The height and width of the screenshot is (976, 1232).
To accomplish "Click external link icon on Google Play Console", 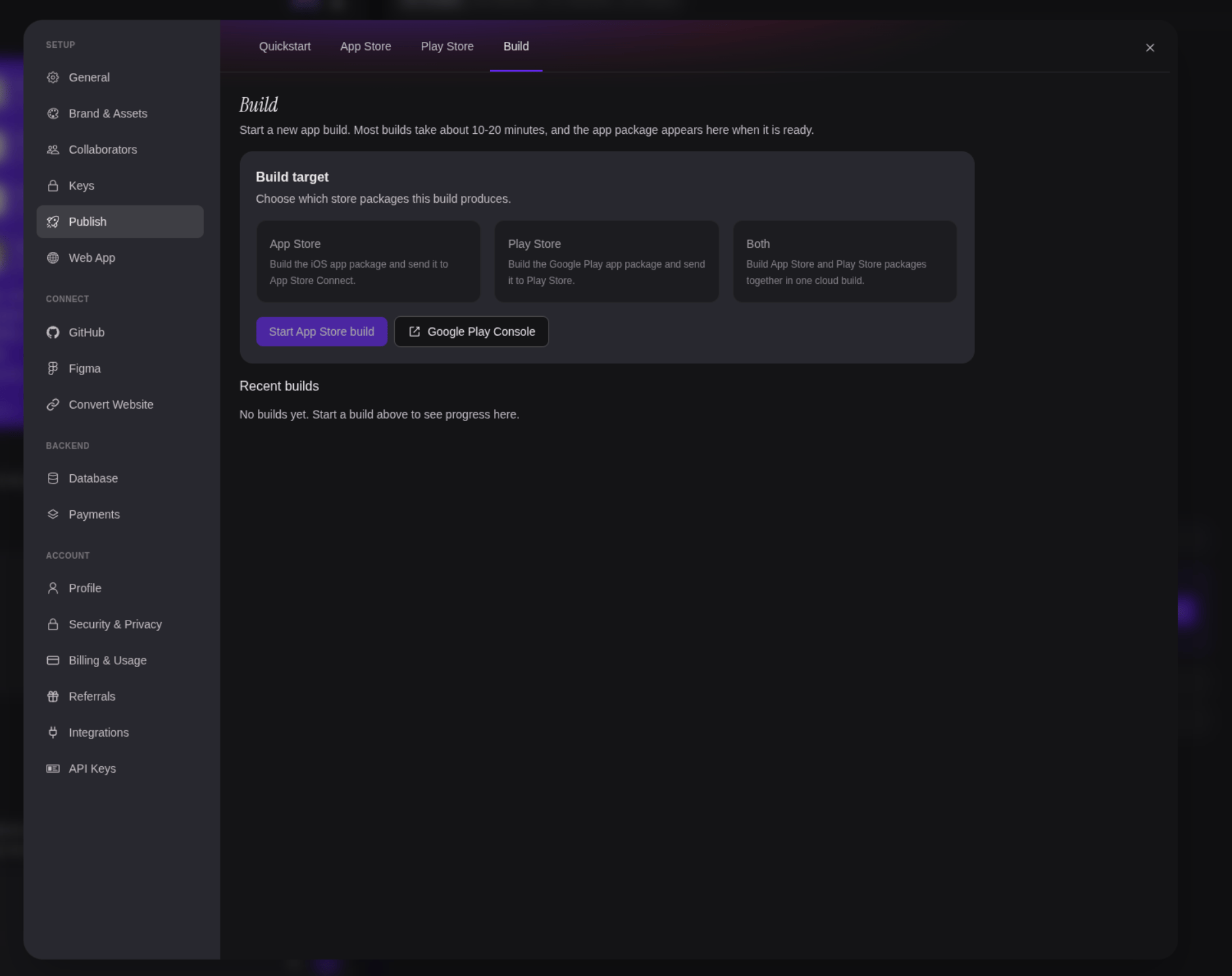I will point(415,332).
